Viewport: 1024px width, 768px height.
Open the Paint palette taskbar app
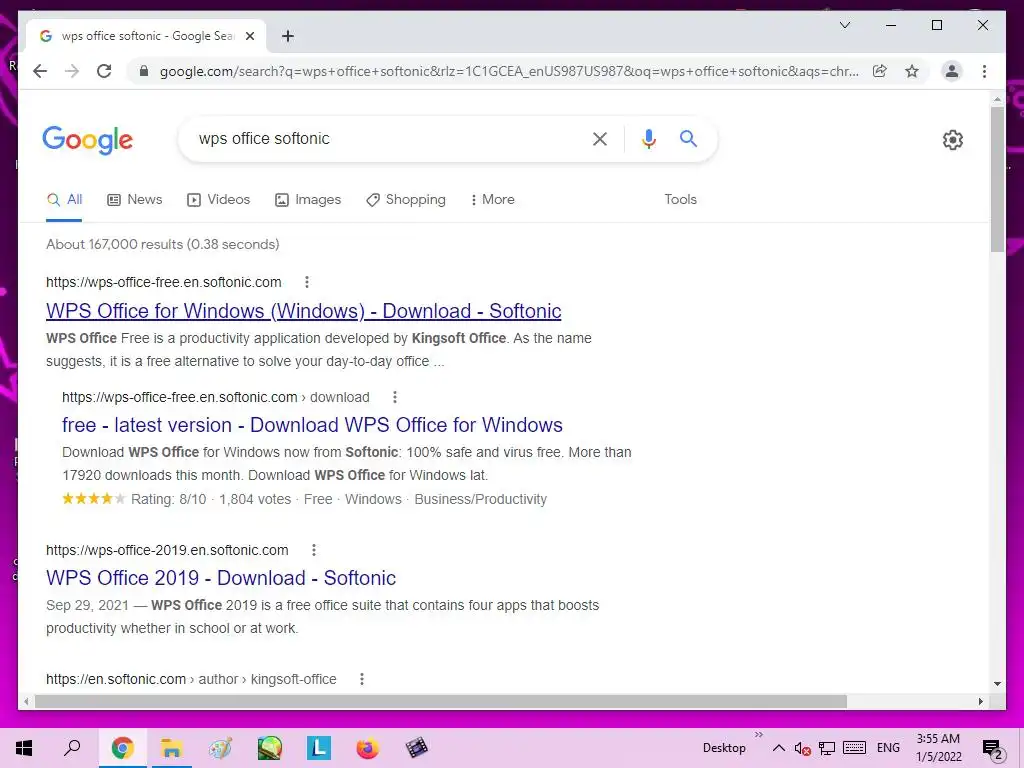220,748
